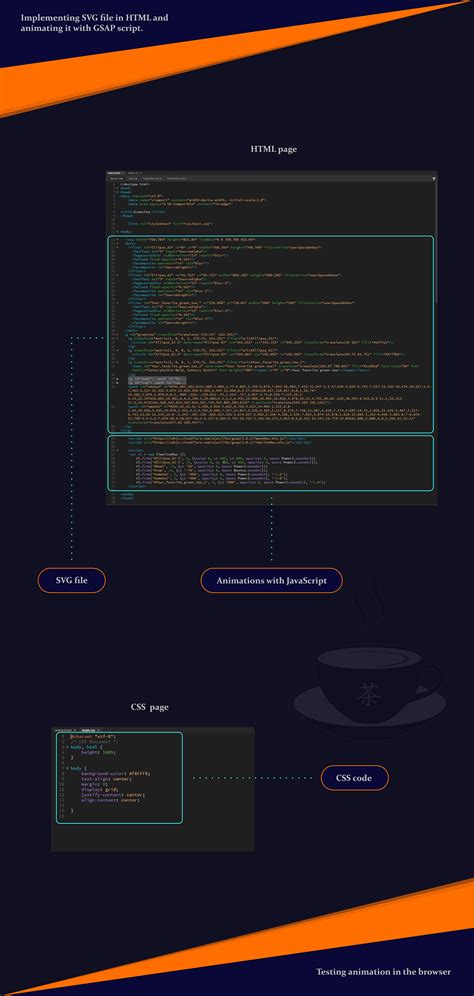
Task: Click the '@charset "utf-8";' line in the CSS
Action: [92, 737]
